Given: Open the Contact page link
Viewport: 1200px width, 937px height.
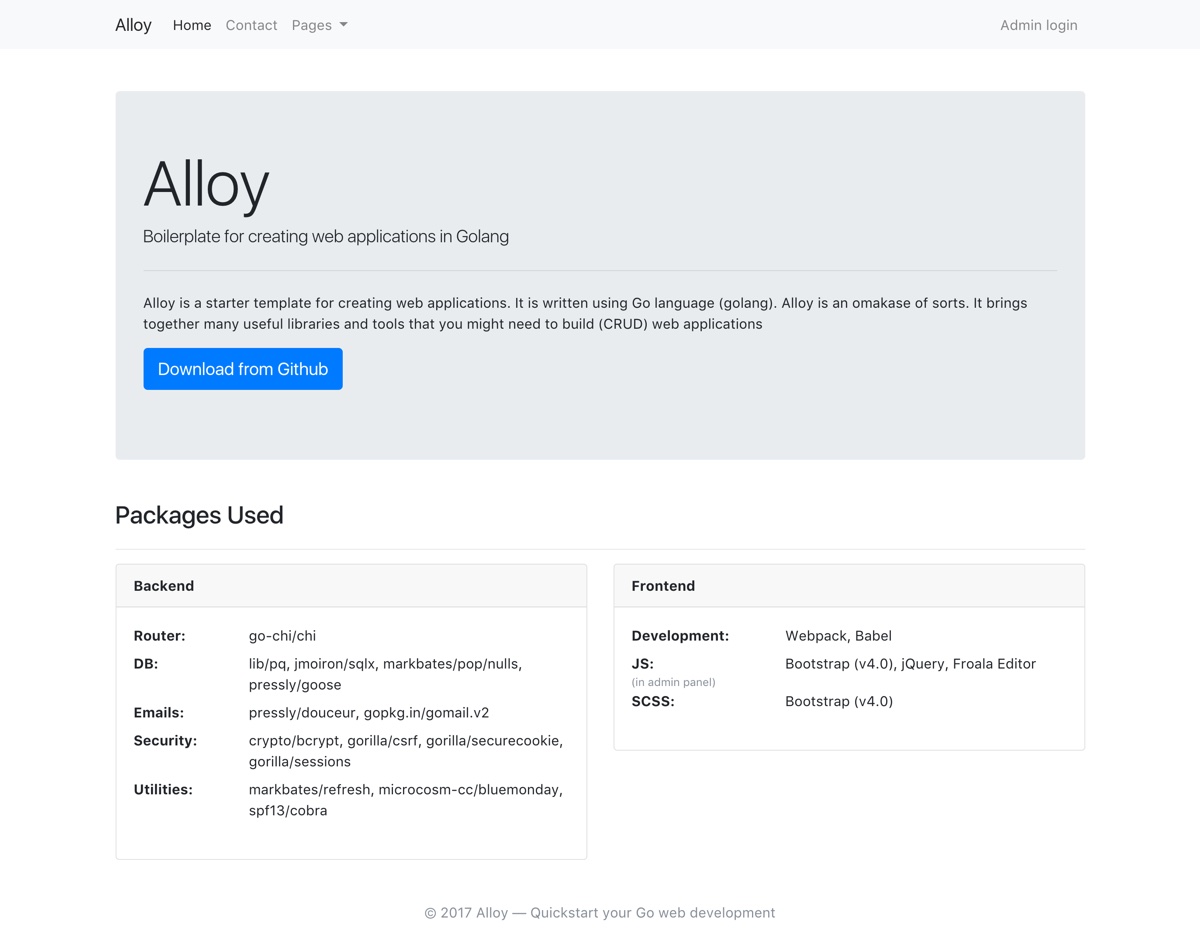Looking at the screenshot, I should [251, 25].
